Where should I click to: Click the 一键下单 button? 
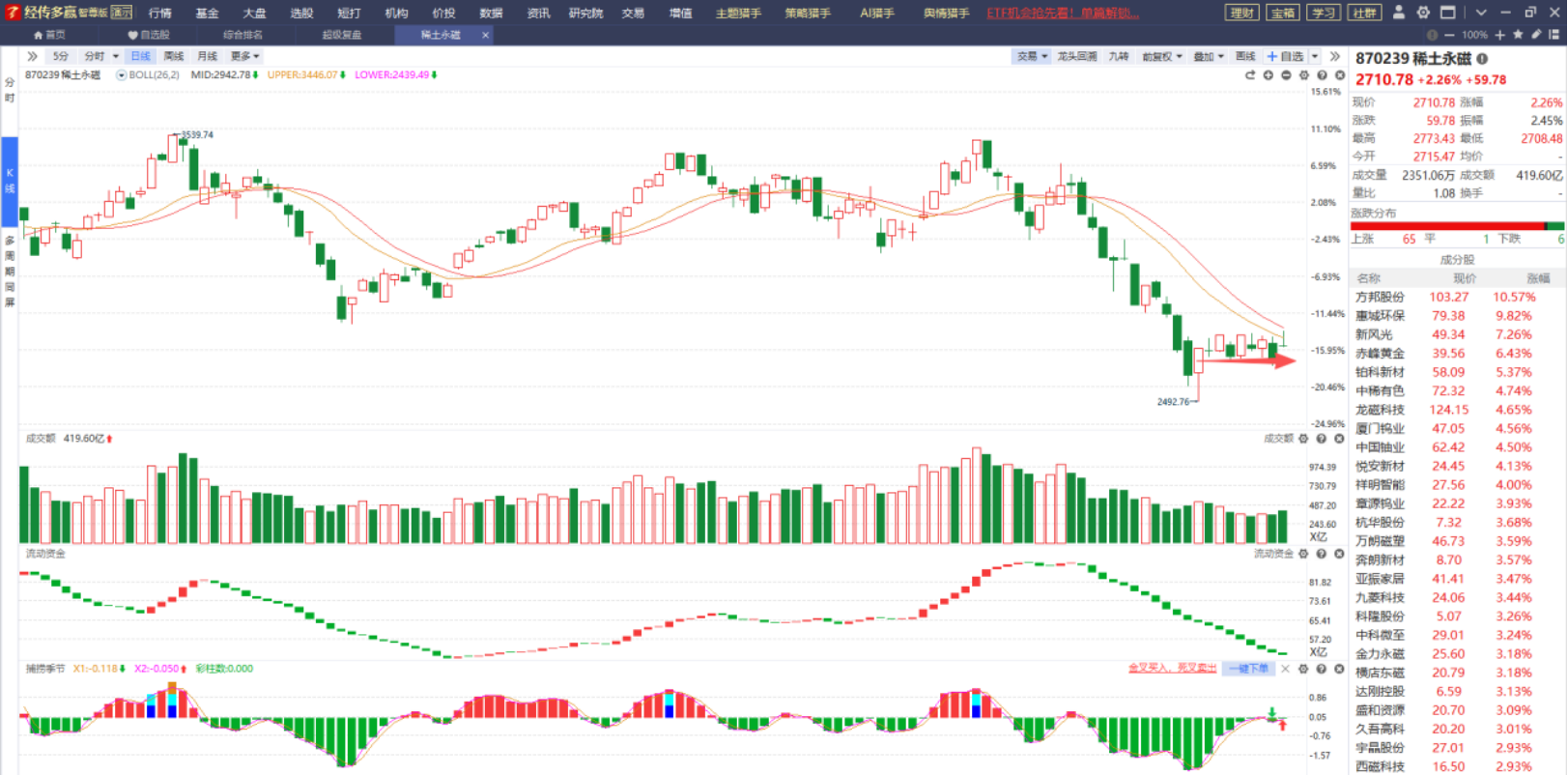(1248, 669)
